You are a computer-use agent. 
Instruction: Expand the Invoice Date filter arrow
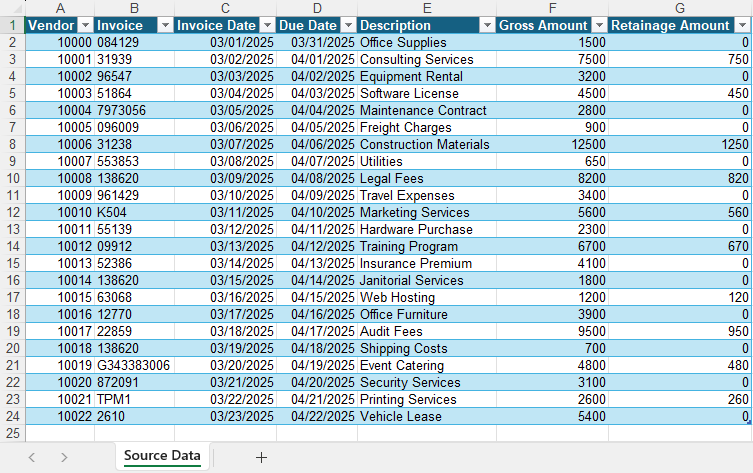click(x=268, y=25)
